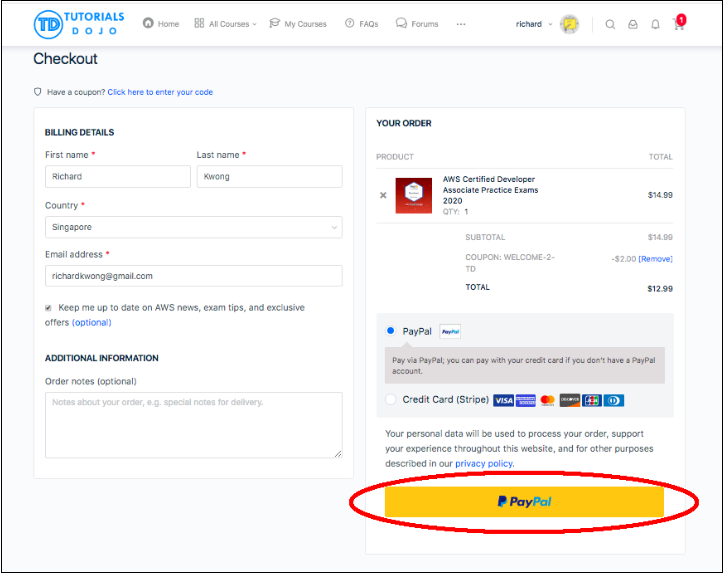Open FAQs menu item
The height and width of the screenshot is (577, 724).
(x=368, y=24)
